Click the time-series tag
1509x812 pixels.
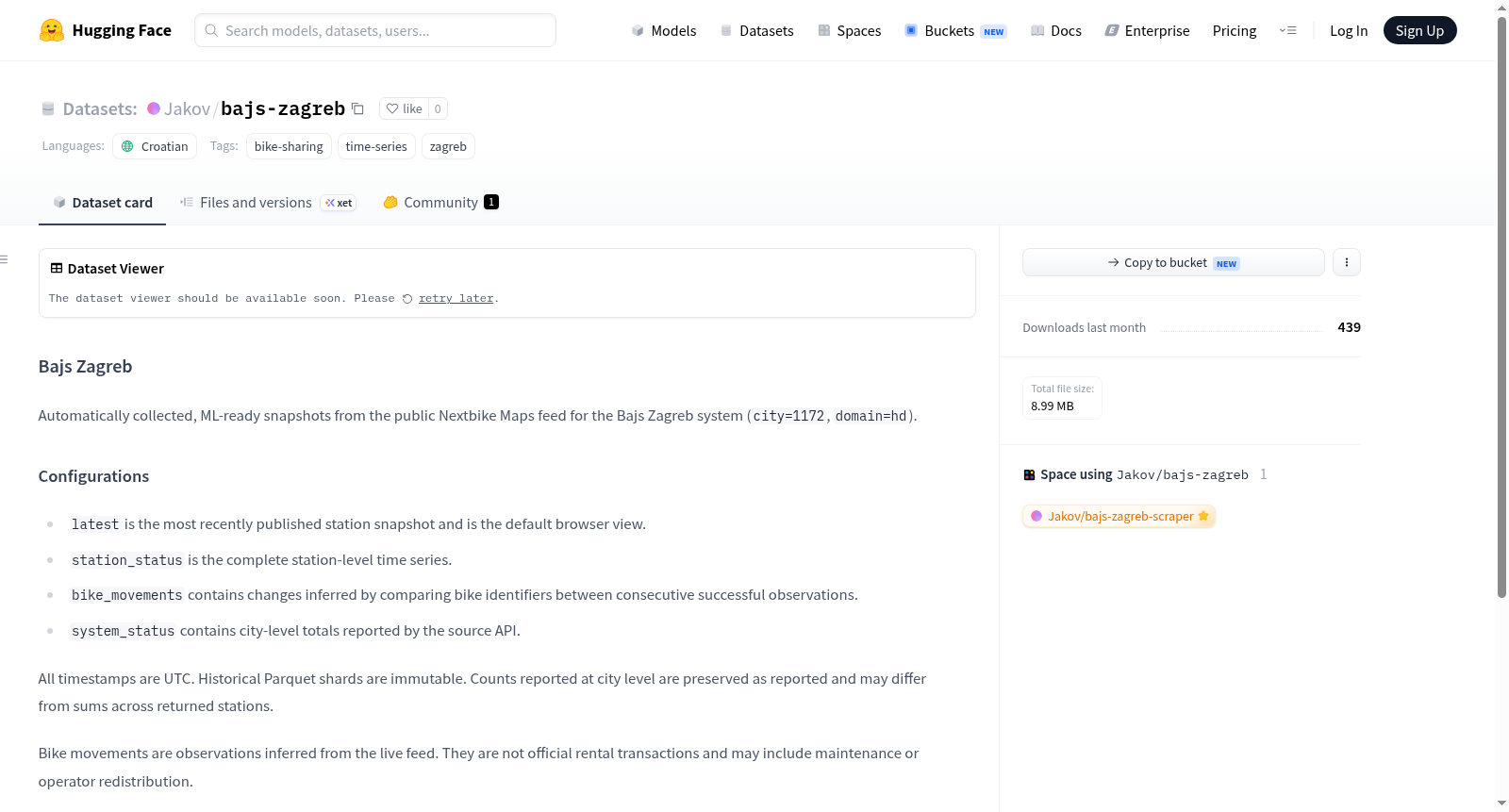point(376,146)
